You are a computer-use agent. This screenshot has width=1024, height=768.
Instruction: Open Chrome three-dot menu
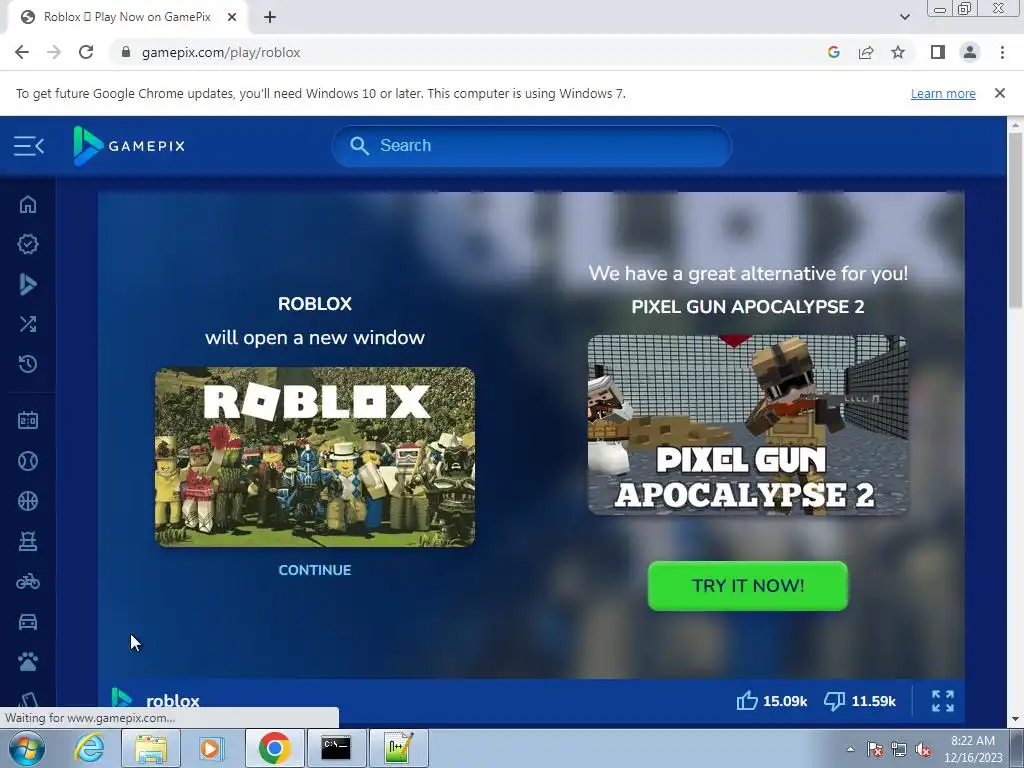(x=1002, y=52)
